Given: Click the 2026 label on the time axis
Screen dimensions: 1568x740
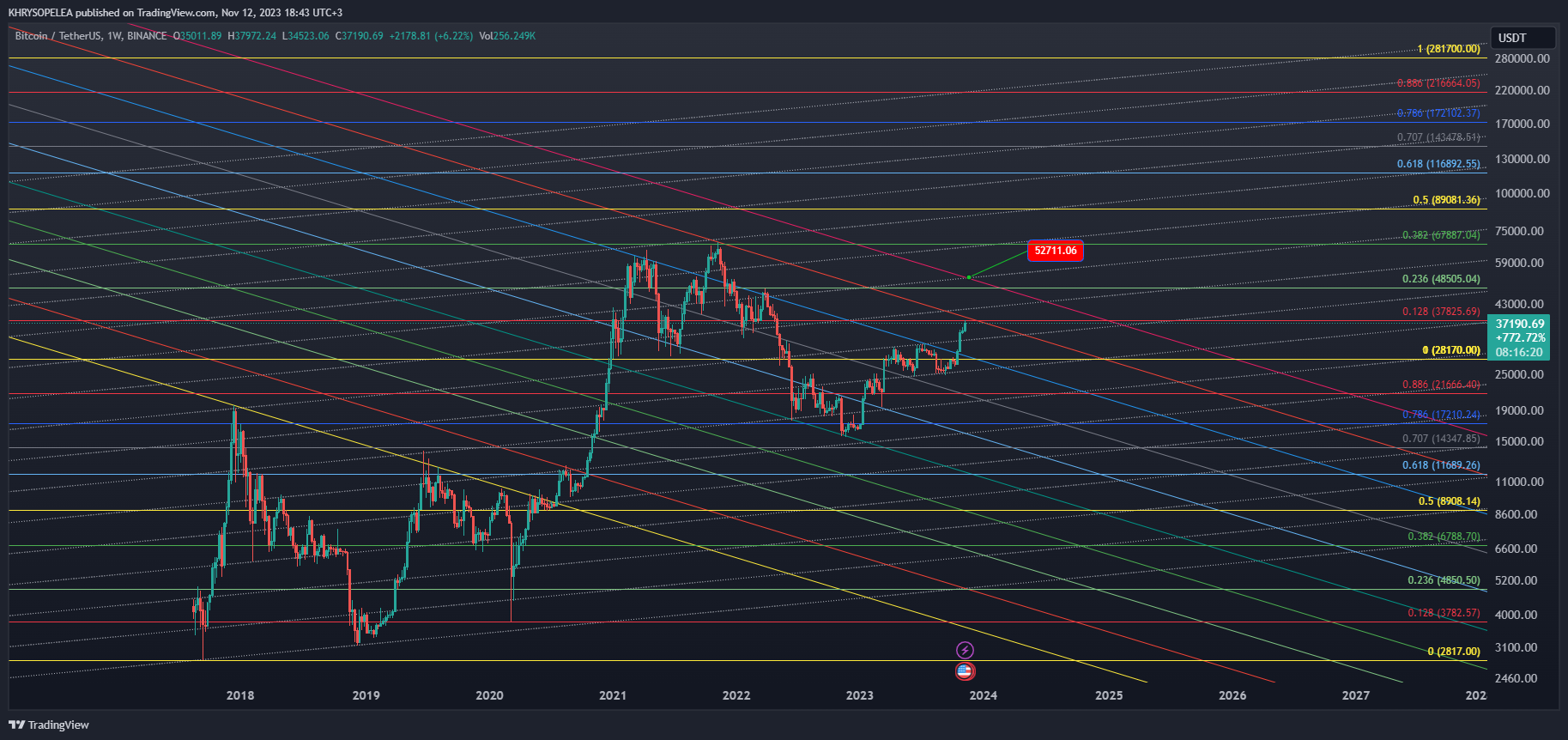Looking at the screenshot, I should click(1232, 695).
